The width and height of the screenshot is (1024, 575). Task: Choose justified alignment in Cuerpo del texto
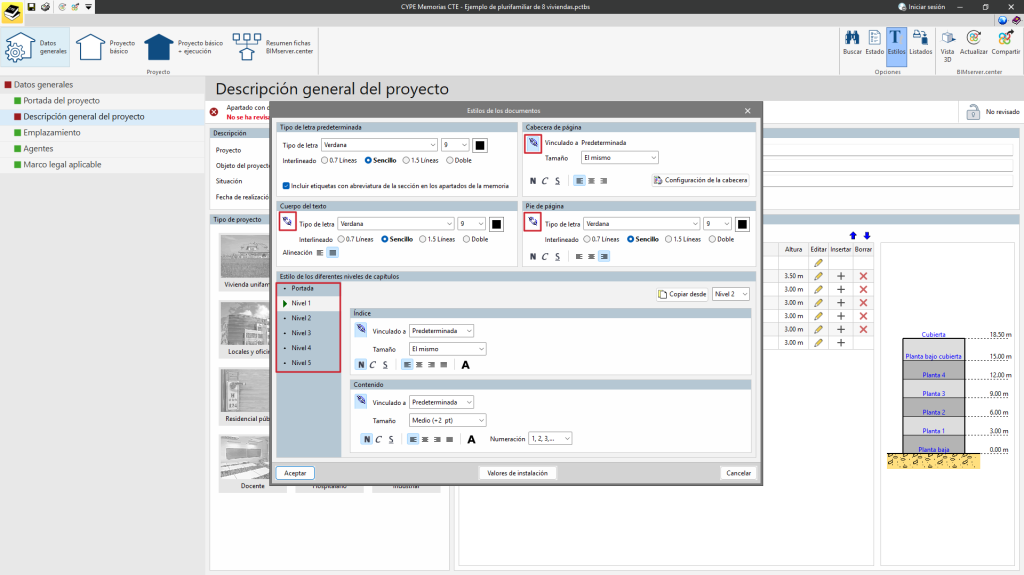click(x=332, y=253)
